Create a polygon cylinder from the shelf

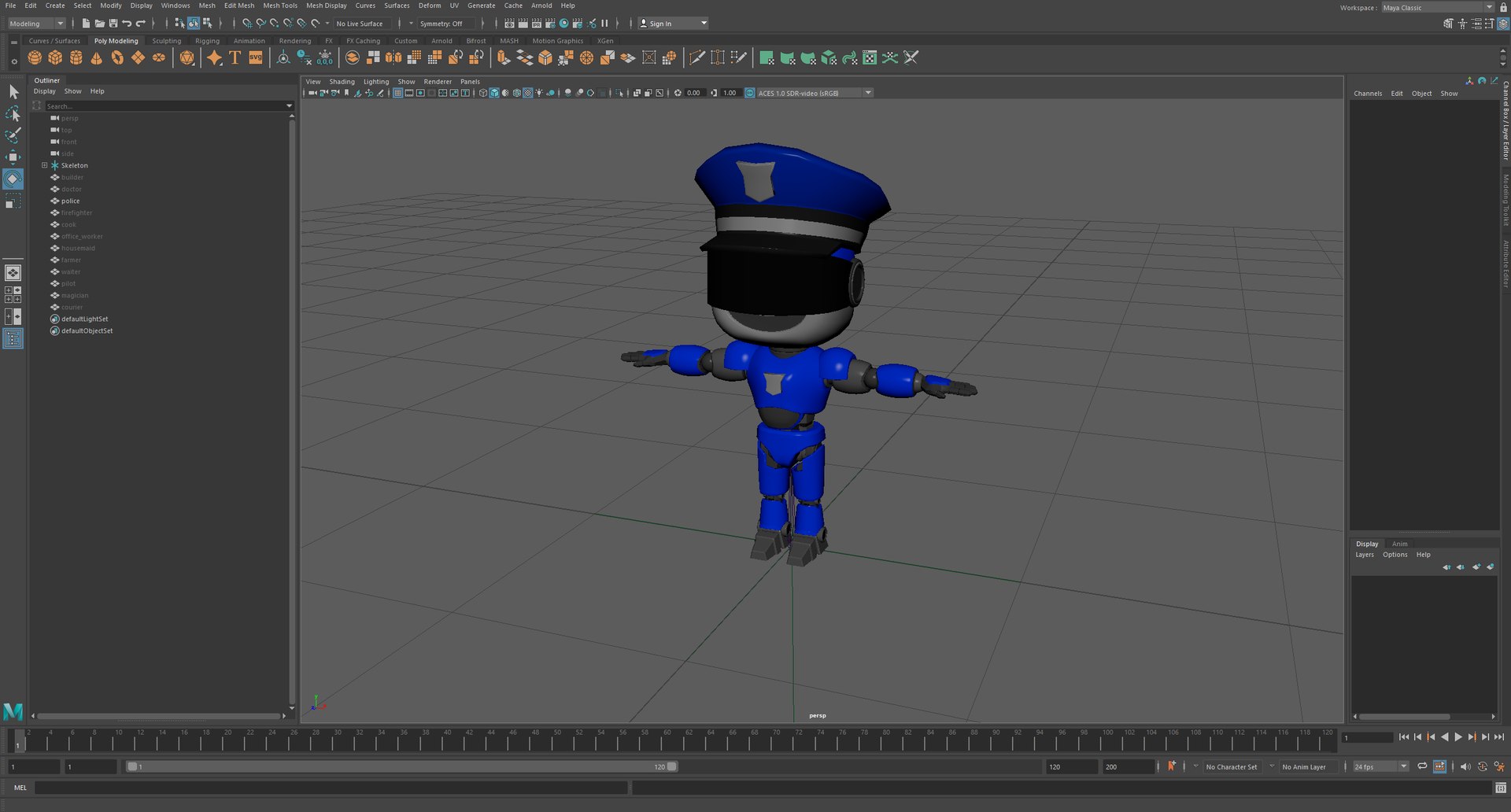(x=76, y=57)
